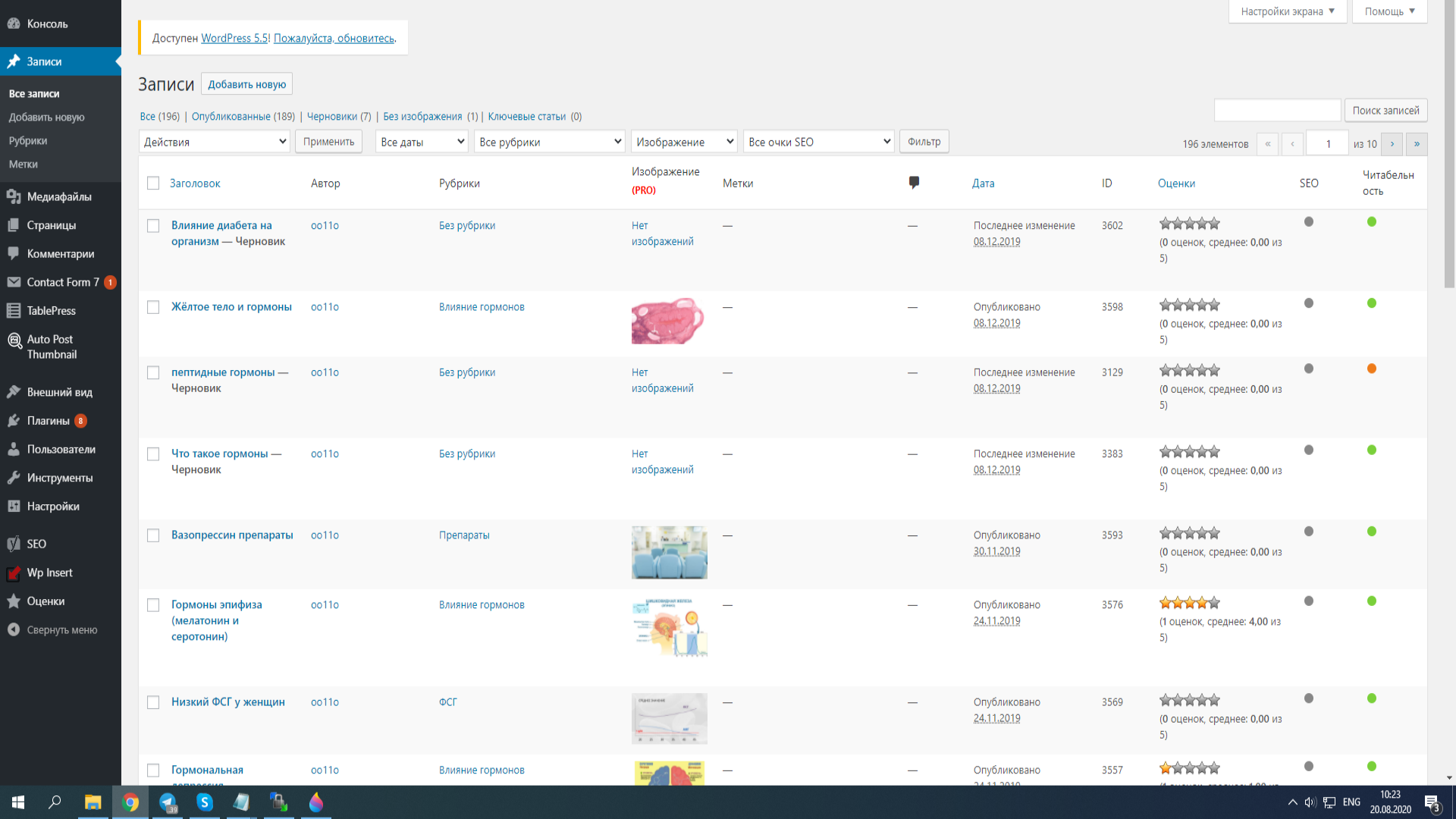
Task: Click the TablePress sidebar icon
Action: coord(14,311)
